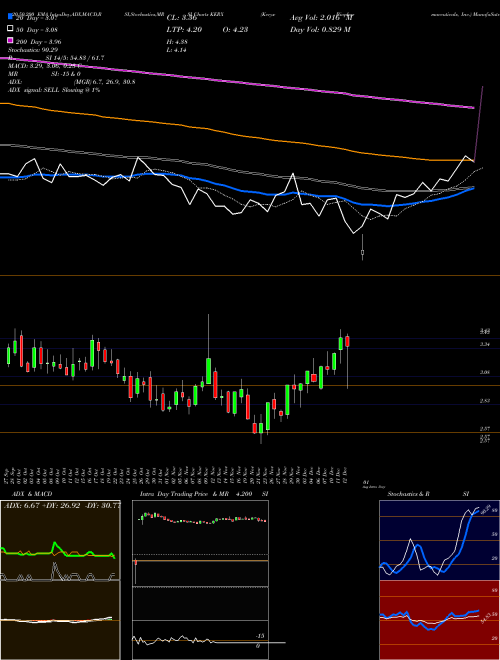Viewport: 500px width, 660px height.
Task: Select the '200 Day = 3.96' legend text
Action: click(x=39, y=42)
